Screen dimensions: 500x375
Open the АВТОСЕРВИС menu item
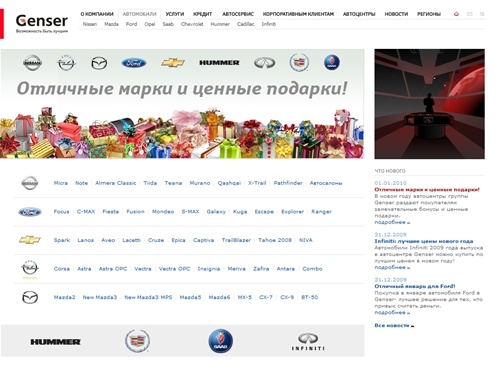coord(238,14)
